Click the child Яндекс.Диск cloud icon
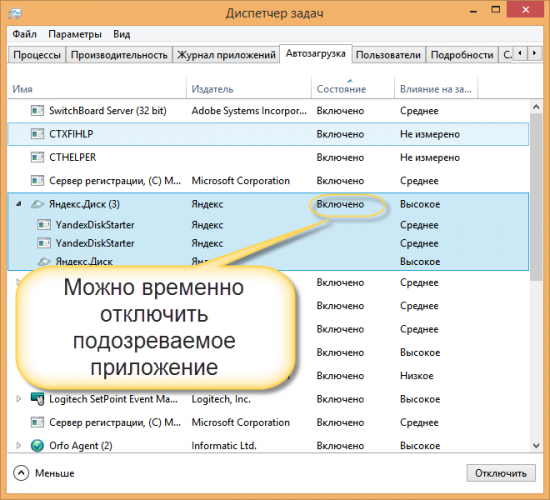Viewport: 550px width, 500px height. pos(44,261)
